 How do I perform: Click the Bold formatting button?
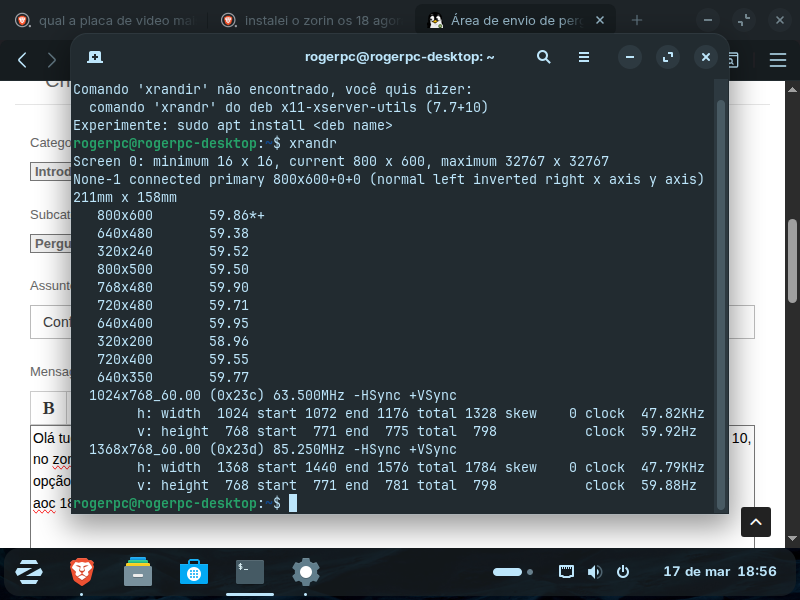[x=48, y=408]
